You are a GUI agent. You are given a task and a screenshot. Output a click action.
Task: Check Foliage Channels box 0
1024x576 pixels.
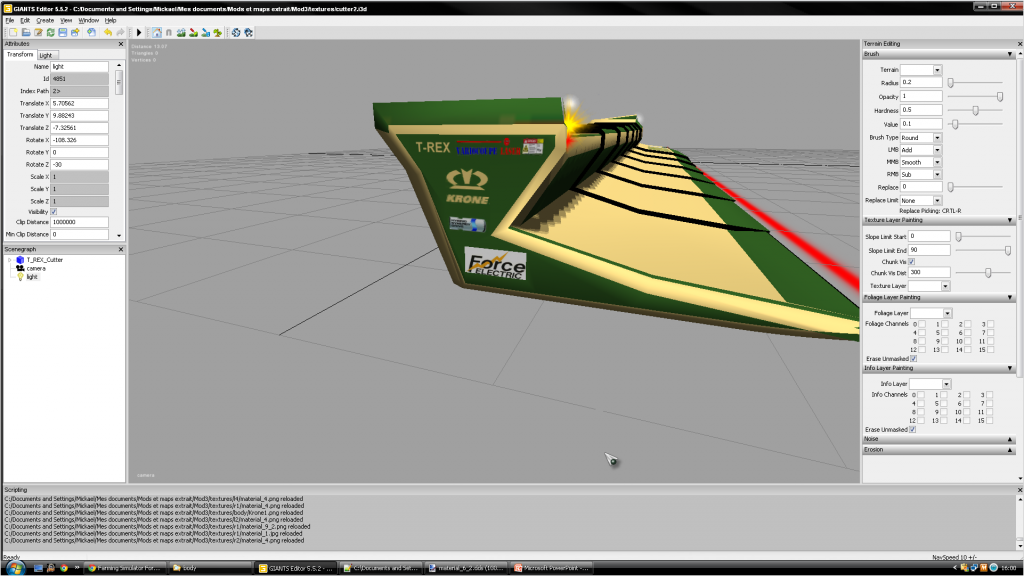(x=921, y=324)
